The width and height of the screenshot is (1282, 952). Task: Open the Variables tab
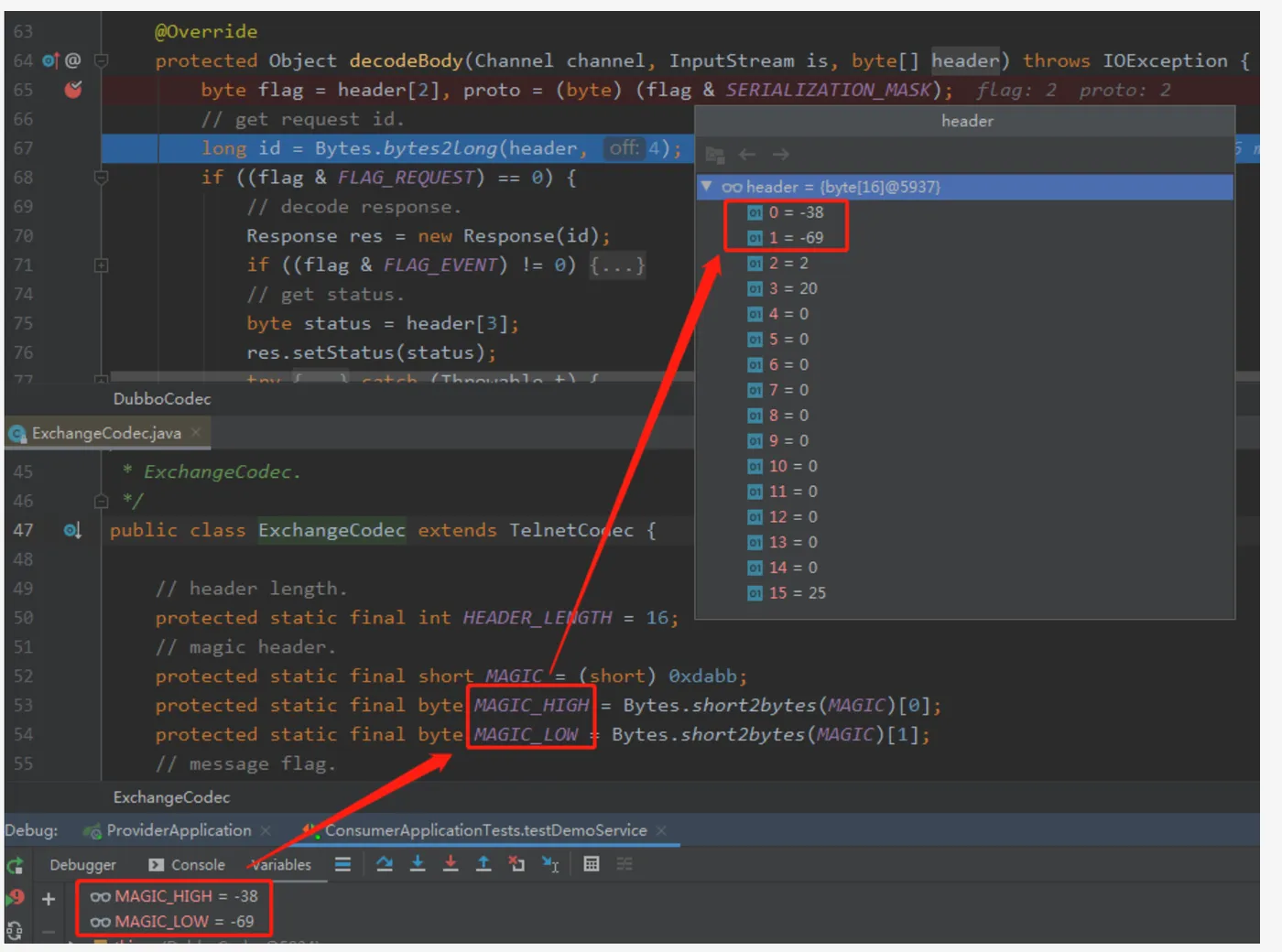point(281,865)
